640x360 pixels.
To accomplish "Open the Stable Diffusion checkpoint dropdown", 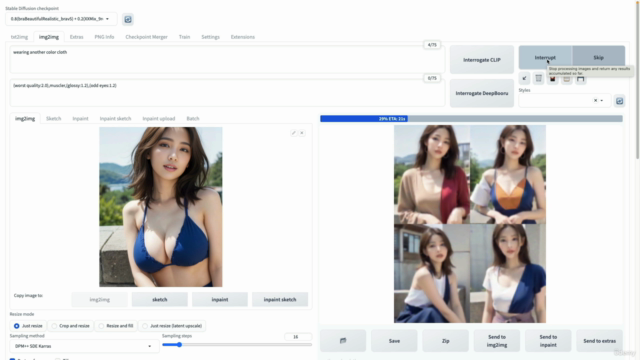I will [61, 19].
